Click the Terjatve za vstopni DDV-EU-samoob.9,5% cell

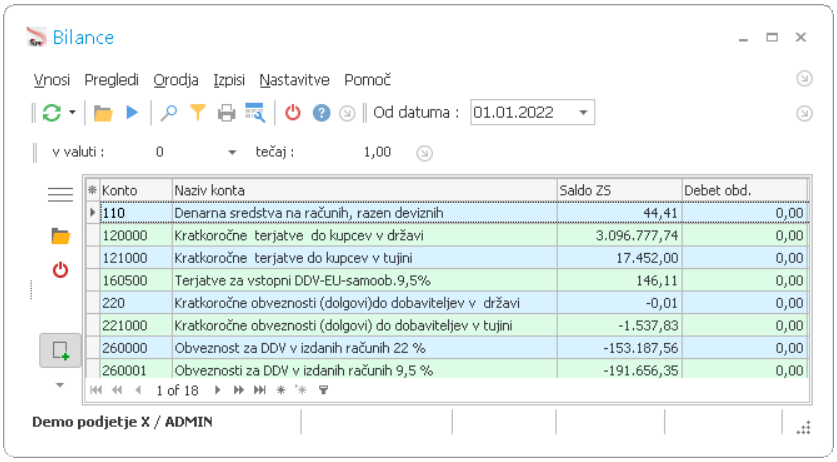[365, 280]
